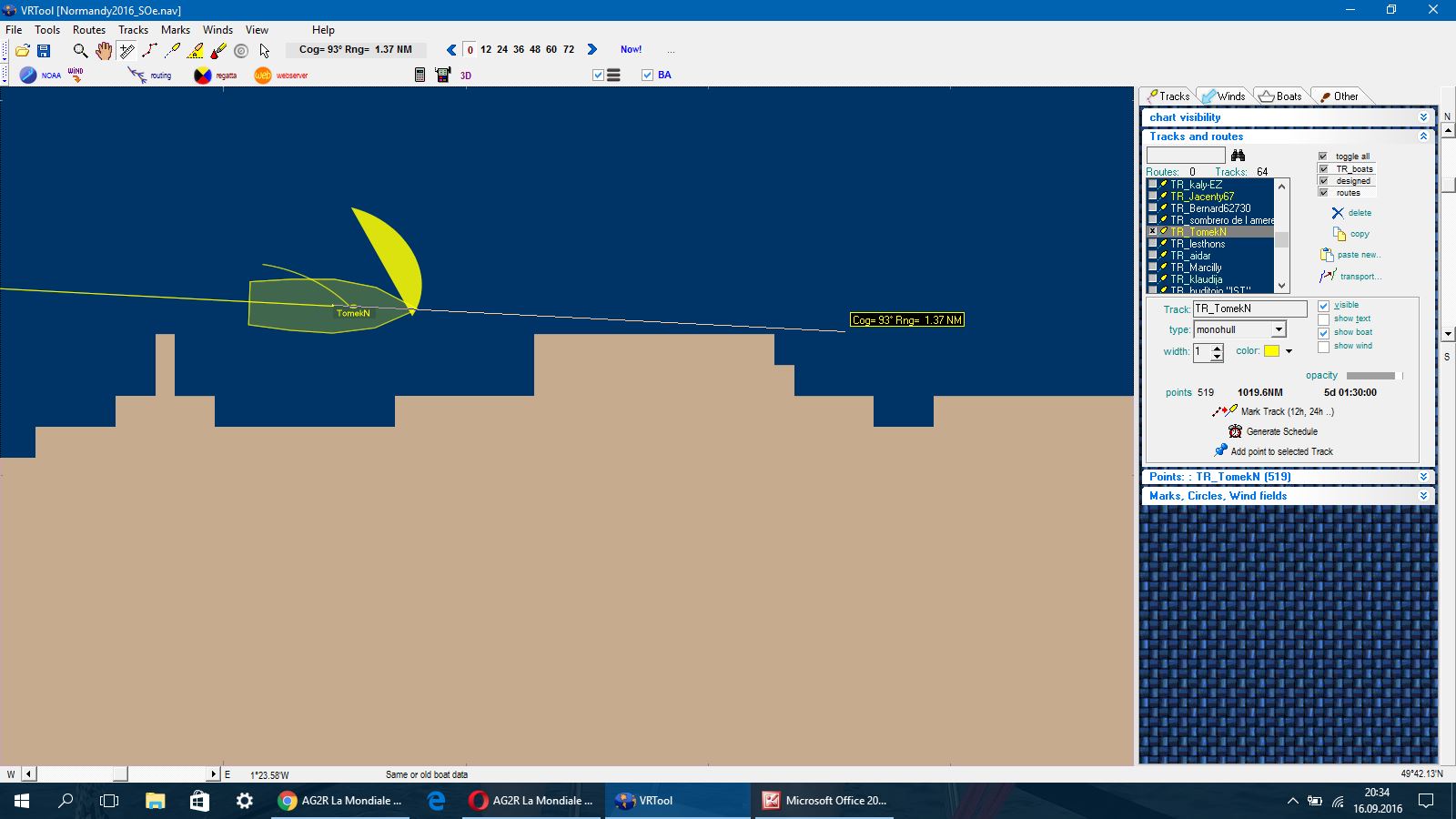The width and height of the screenshot is (1456, 819).
Task: Toggle the TR_boats checkbox
Action: [x=1323, y=168]
